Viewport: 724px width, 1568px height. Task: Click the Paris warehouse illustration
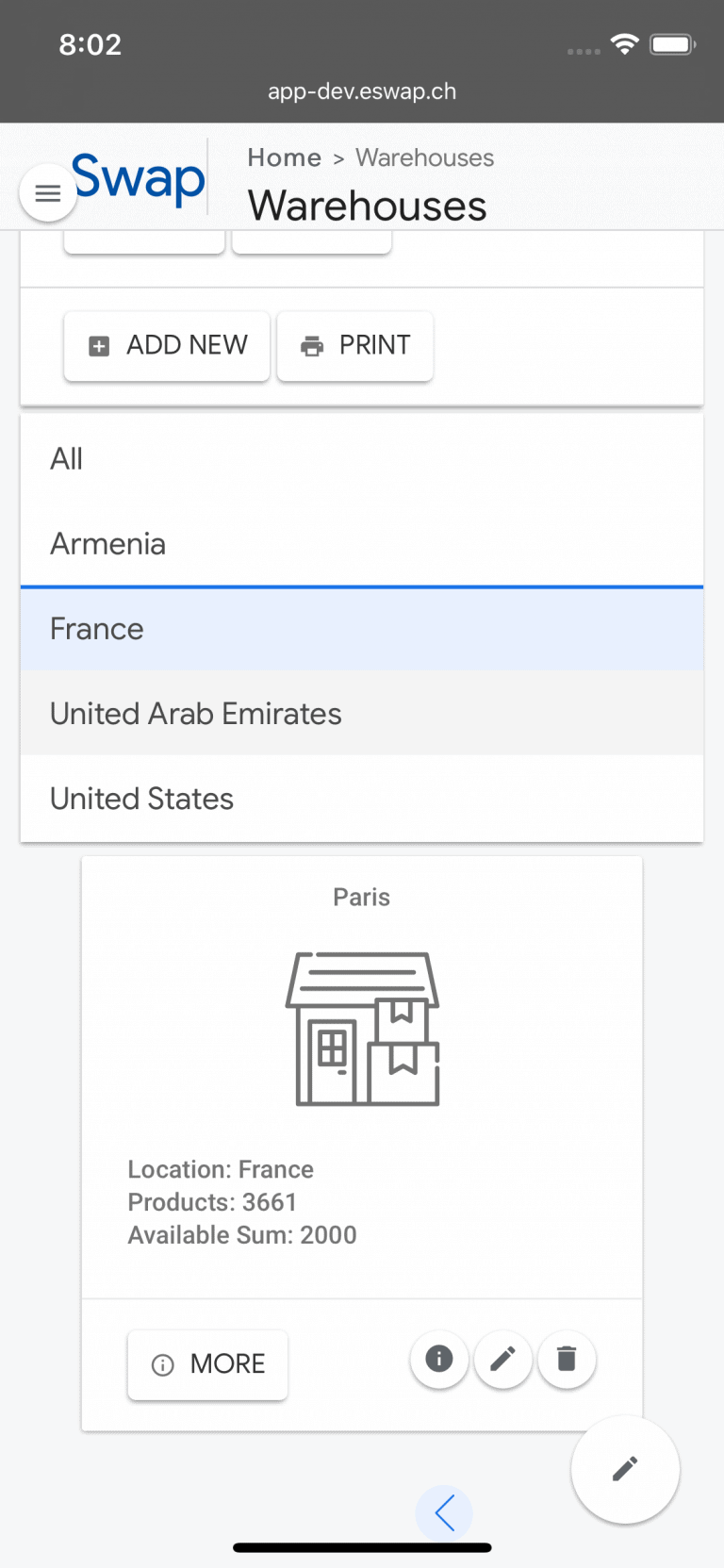[363, 1028]
